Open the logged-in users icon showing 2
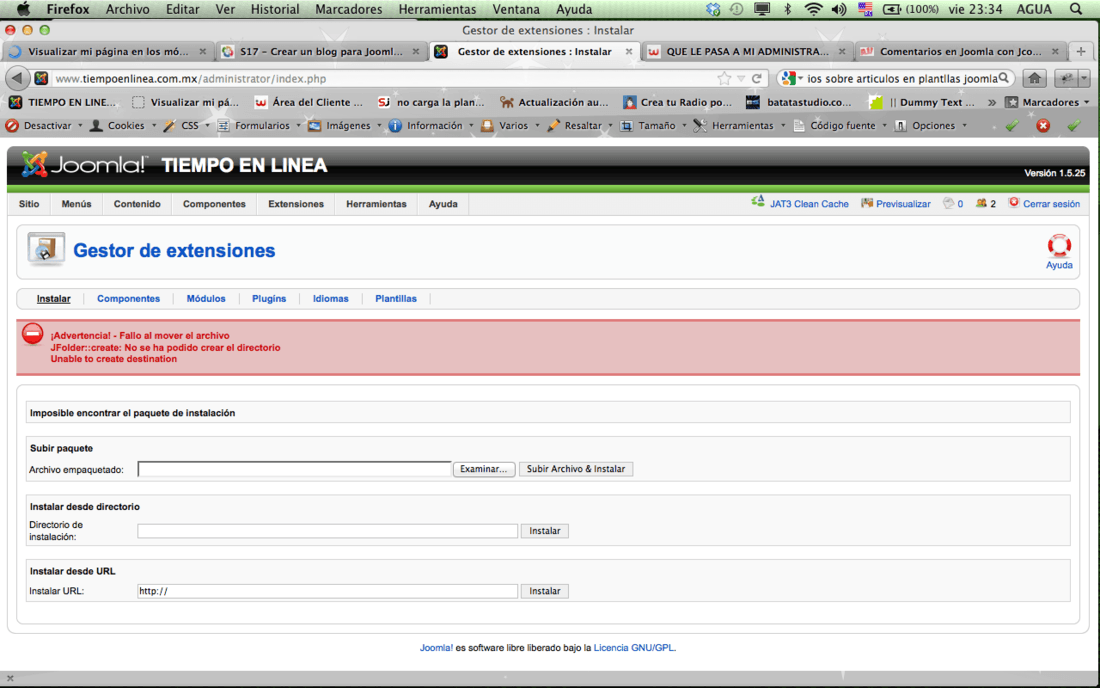 tap(981, 203)
